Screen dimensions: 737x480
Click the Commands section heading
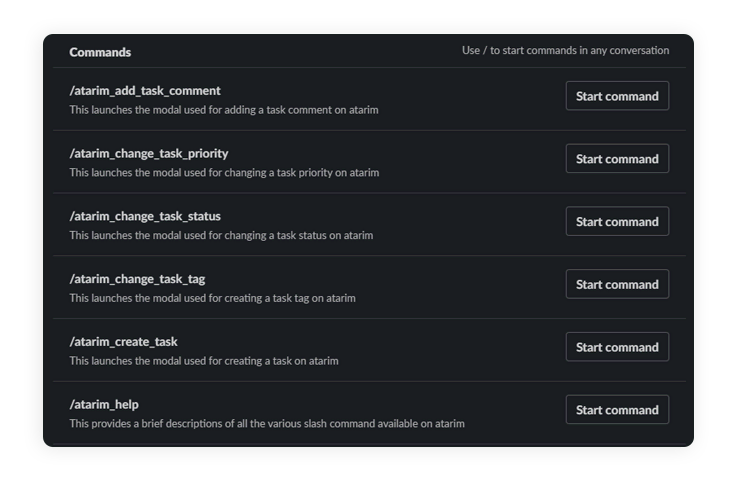click(x=100, y=52)
